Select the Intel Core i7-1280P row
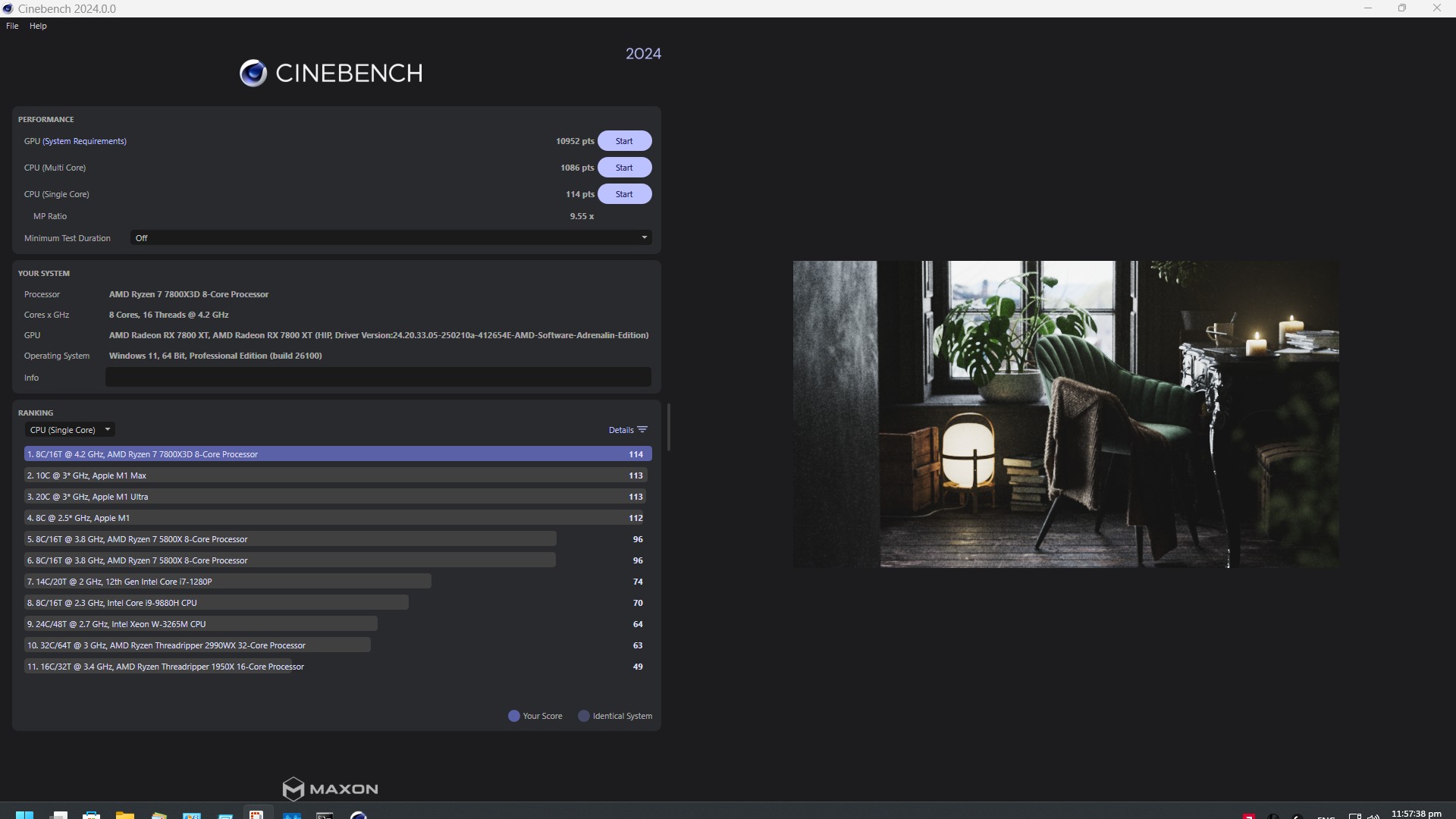This screenshot has height=819, width=1456. coord(338,582)
